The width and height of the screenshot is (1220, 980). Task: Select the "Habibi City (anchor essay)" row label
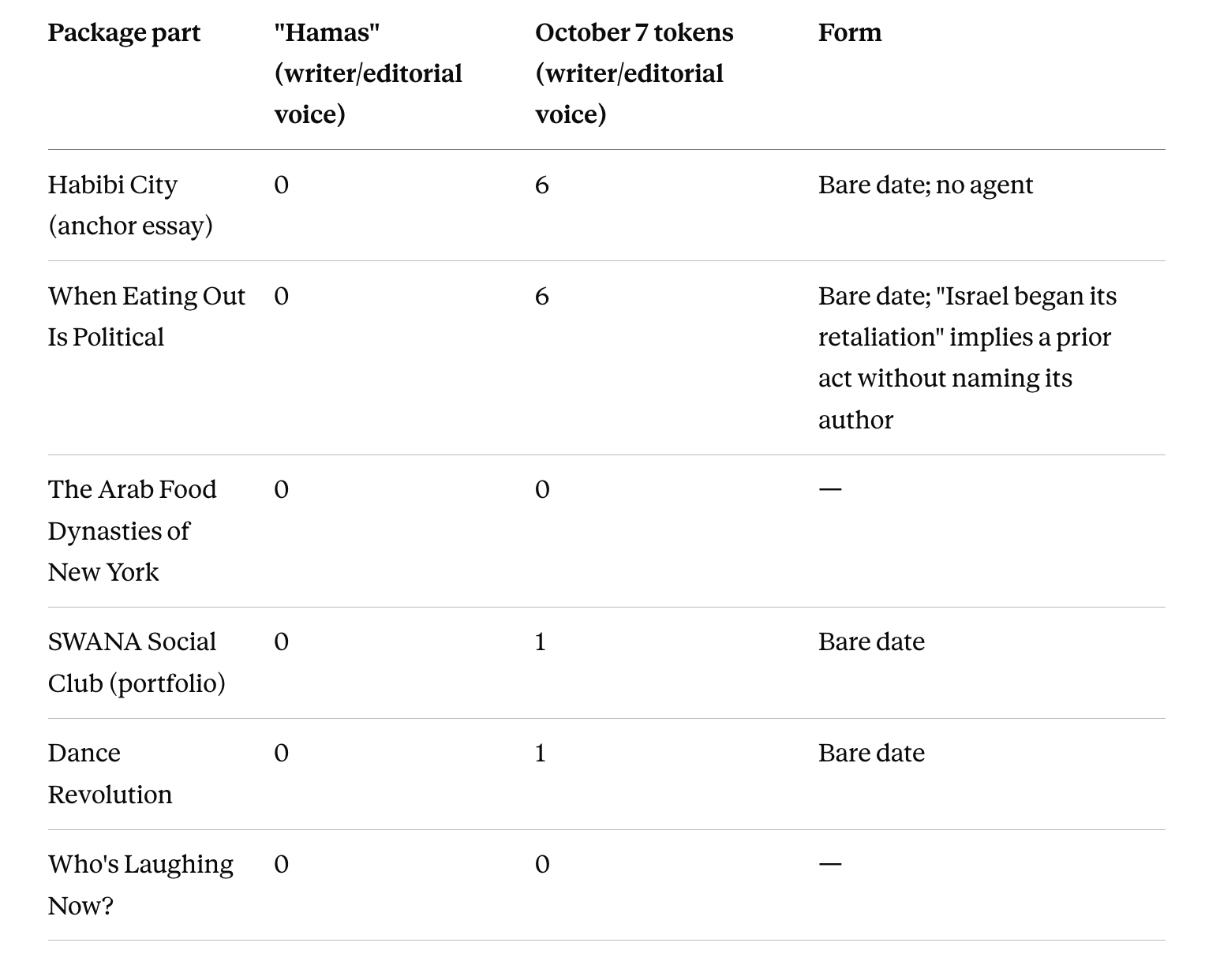[130, 205]
